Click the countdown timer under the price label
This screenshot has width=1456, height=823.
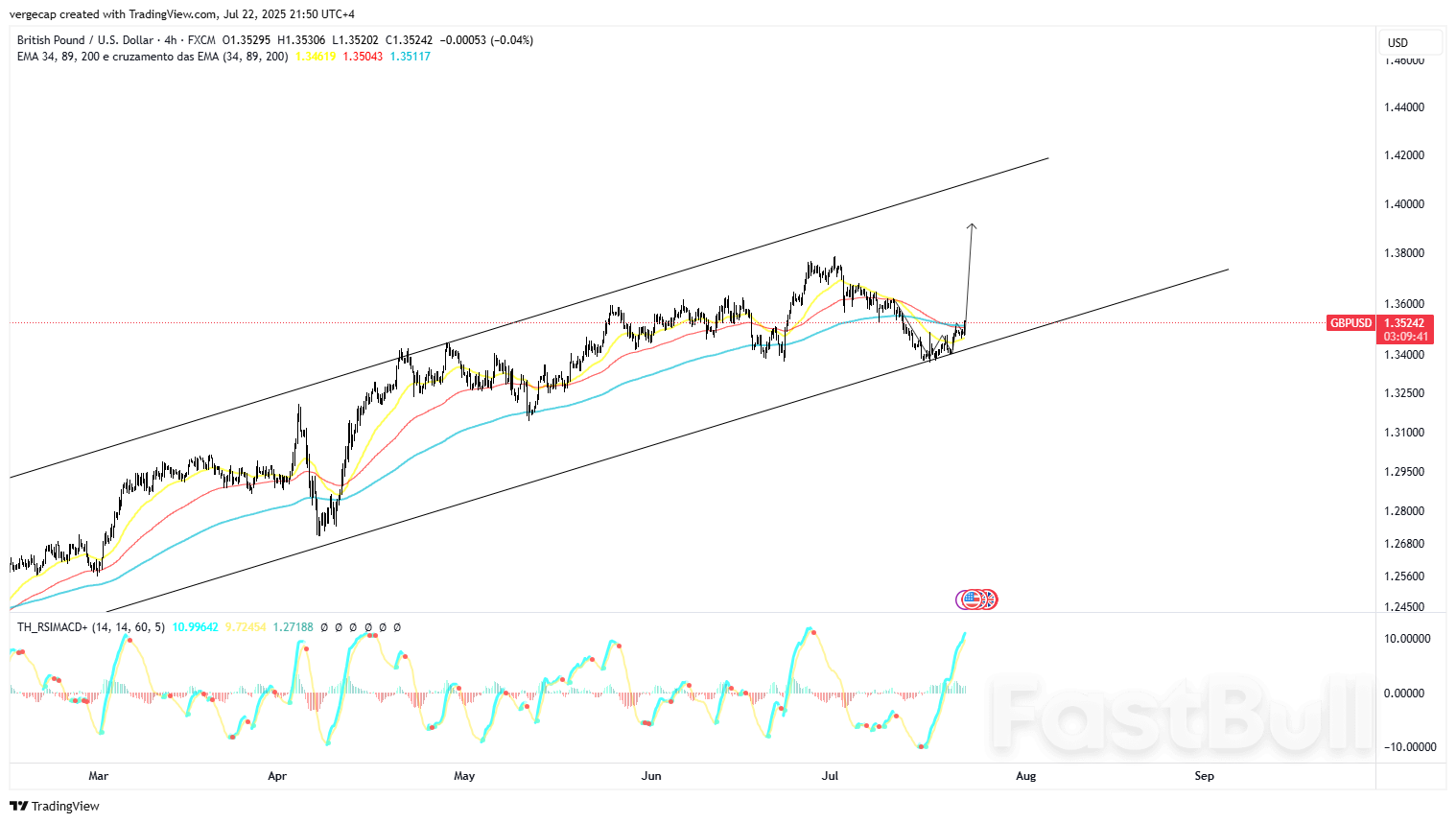1404,338
